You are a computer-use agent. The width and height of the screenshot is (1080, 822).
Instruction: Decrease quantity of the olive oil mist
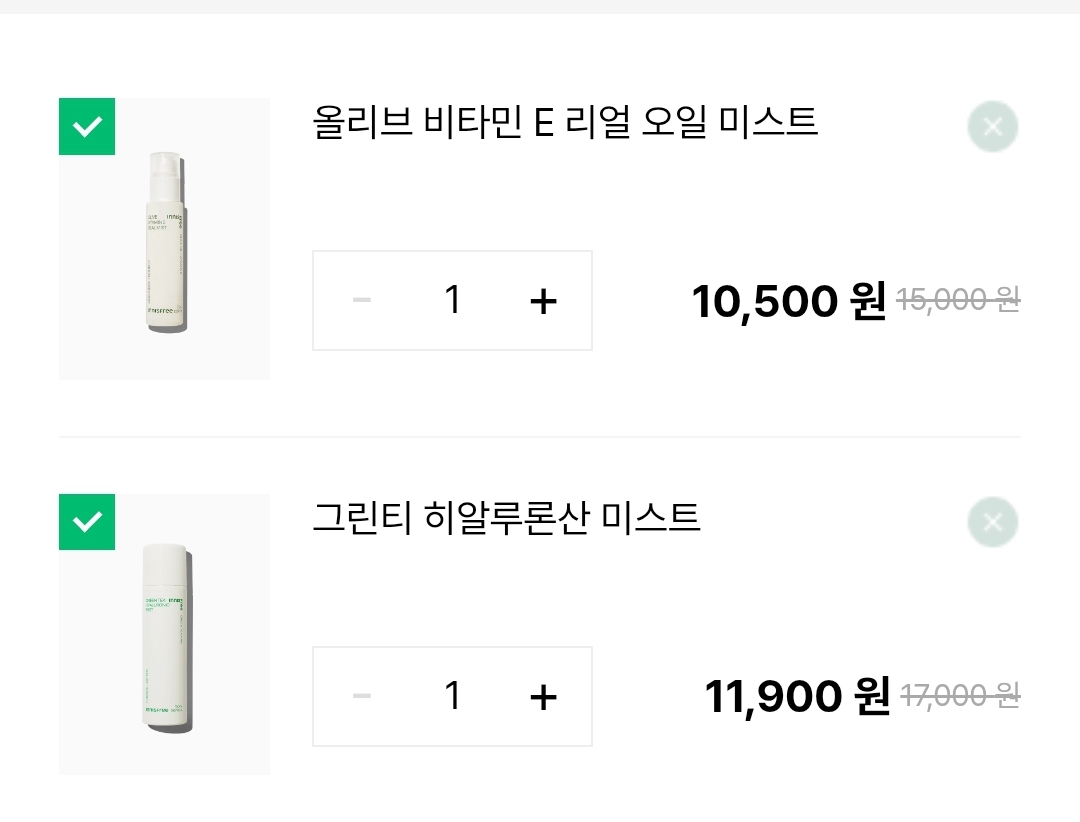tap(362, 301)
